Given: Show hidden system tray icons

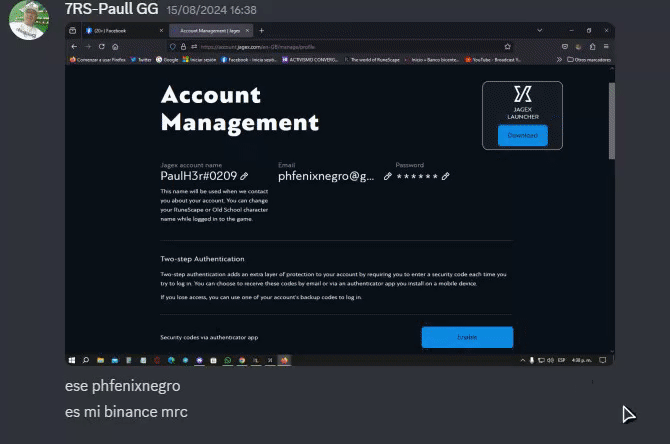Looking at the screenshot, I should tap(523, 360).
